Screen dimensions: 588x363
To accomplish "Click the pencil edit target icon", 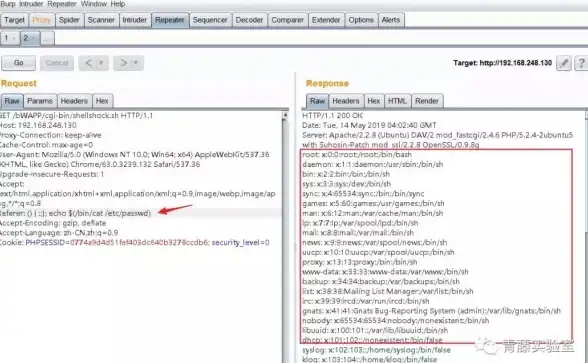I will click(564, 63).
